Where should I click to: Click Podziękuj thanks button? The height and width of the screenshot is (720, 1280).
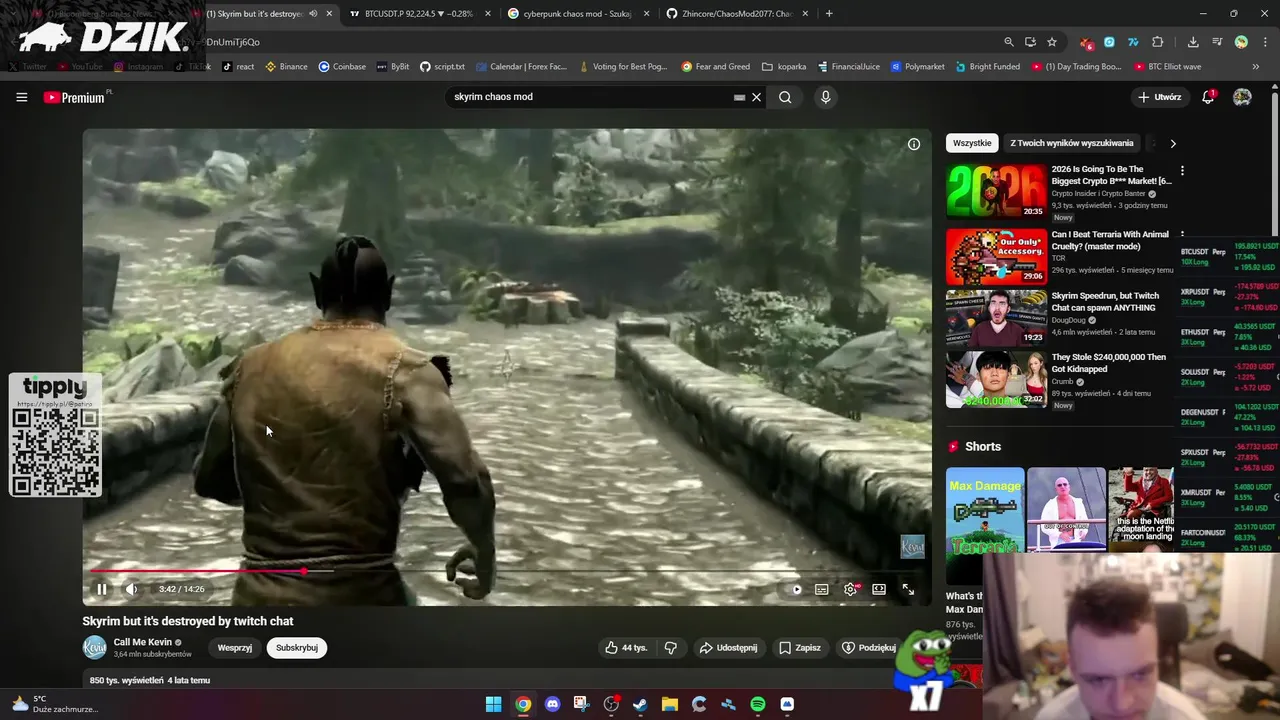pyautogui.click(x=869, y=648)
